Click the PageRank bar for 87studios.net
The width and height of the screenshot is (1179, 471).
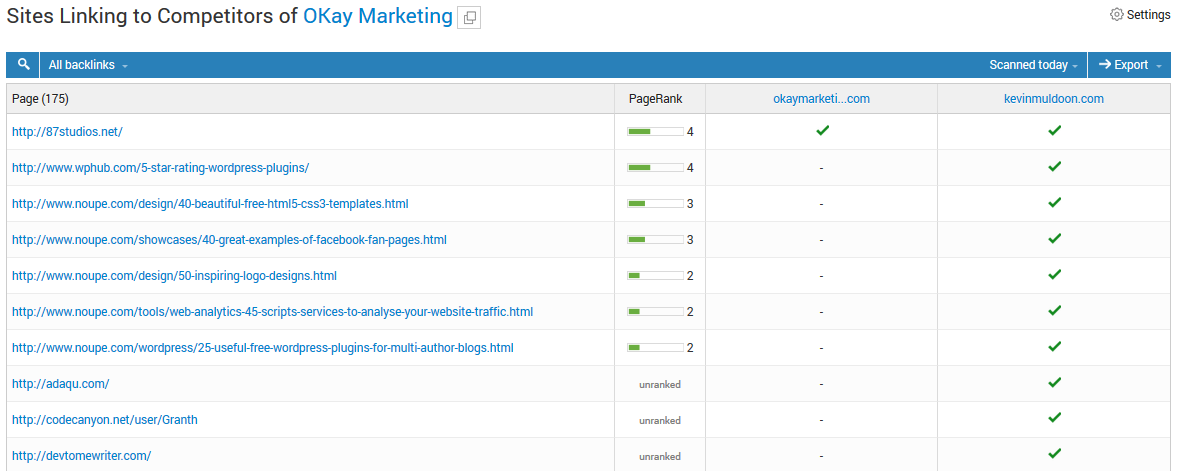click(655, 132)
